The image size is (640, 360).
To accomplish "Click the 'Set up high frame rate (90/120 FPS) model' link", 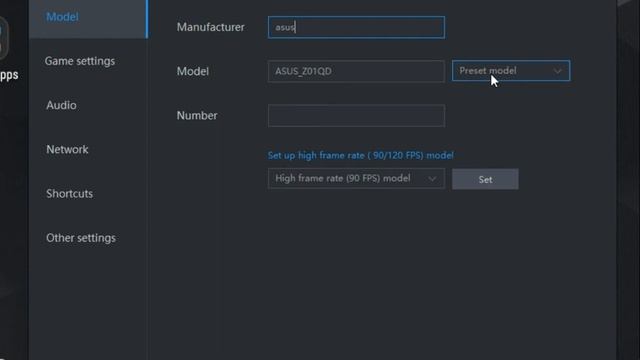I will pyautogui.click(x=361, y=156).
